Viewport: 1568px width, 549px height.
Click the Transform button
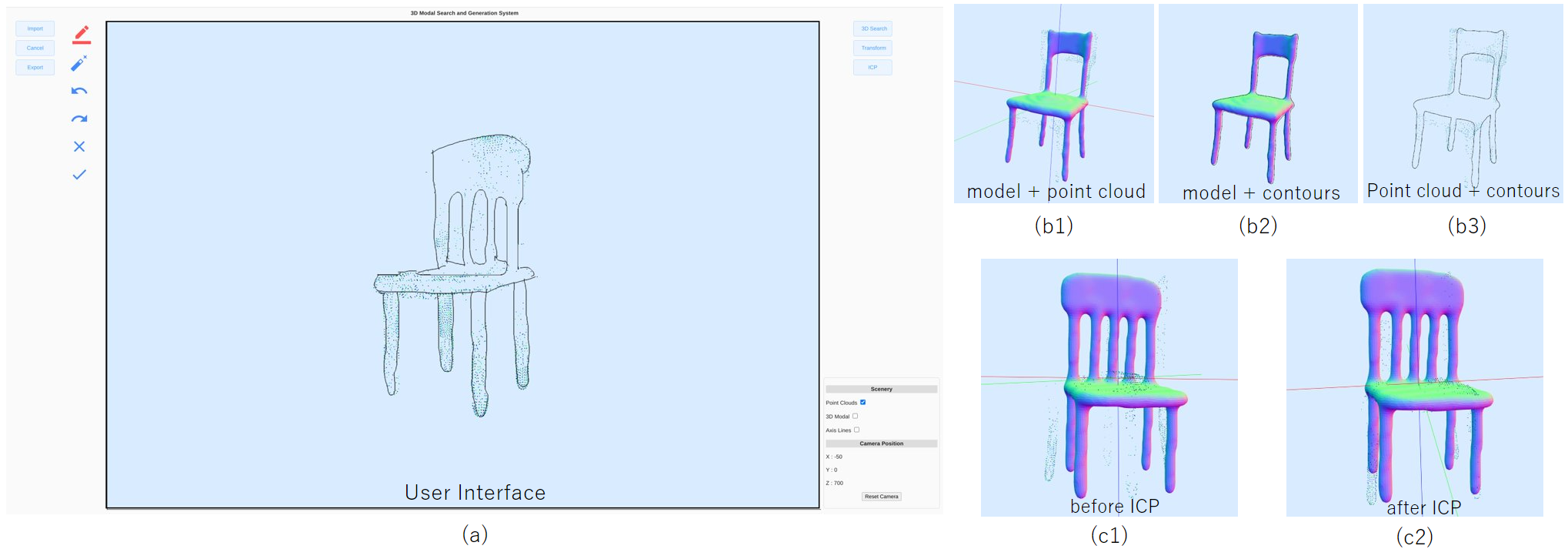coord(873,48)
